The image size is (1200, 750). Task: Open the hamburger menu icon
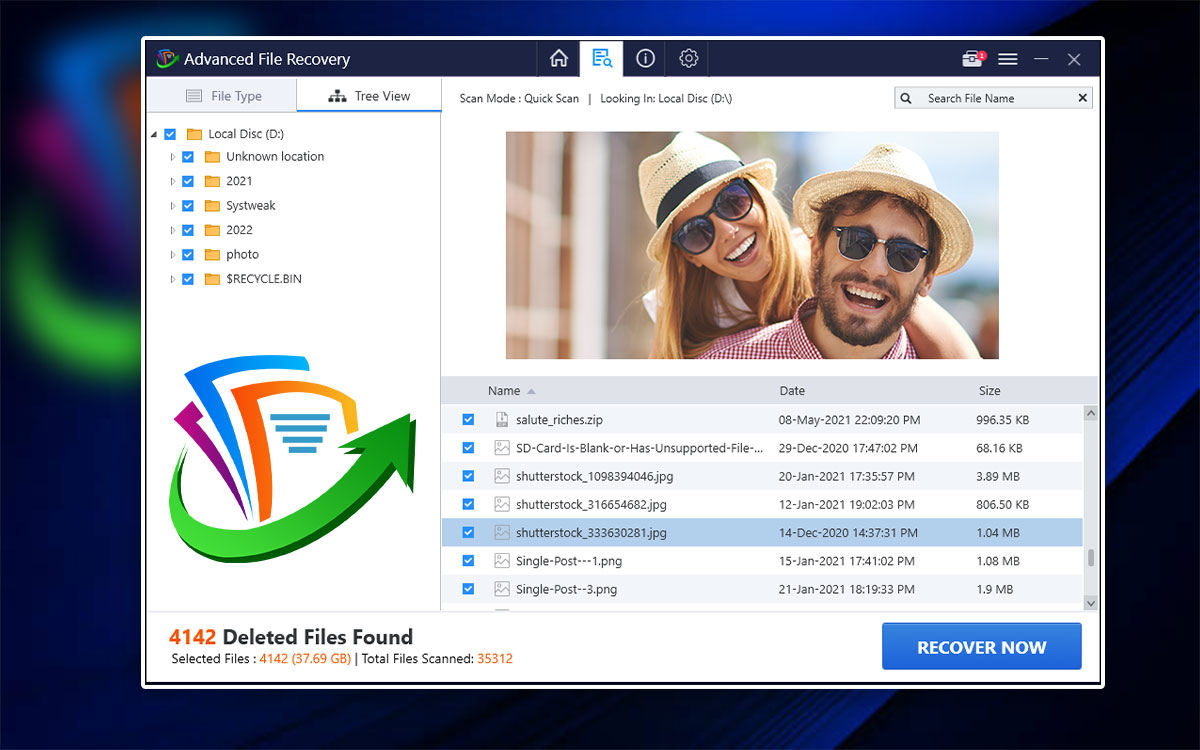pos(1007,58)
